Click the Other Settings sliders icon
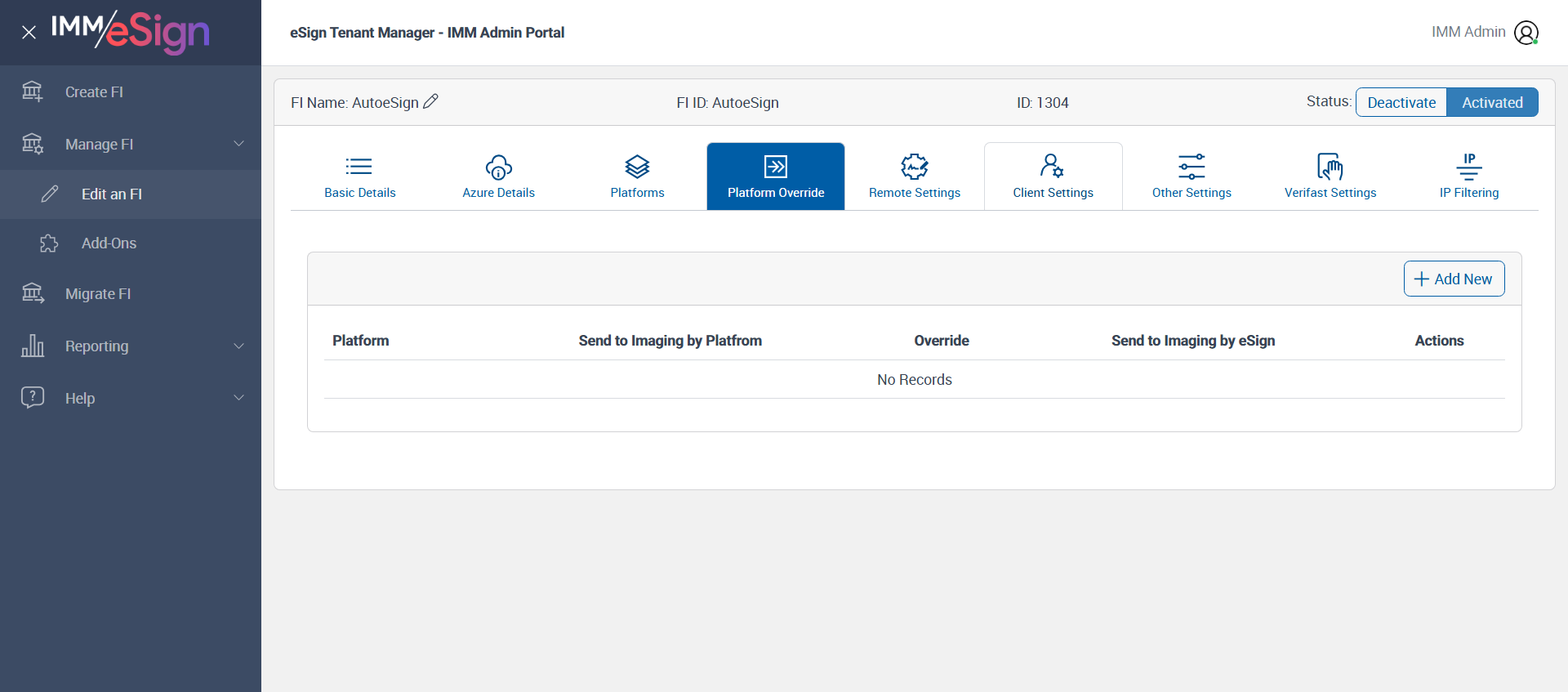This screenshot has width=1568, height=692. click(1192, 167)
